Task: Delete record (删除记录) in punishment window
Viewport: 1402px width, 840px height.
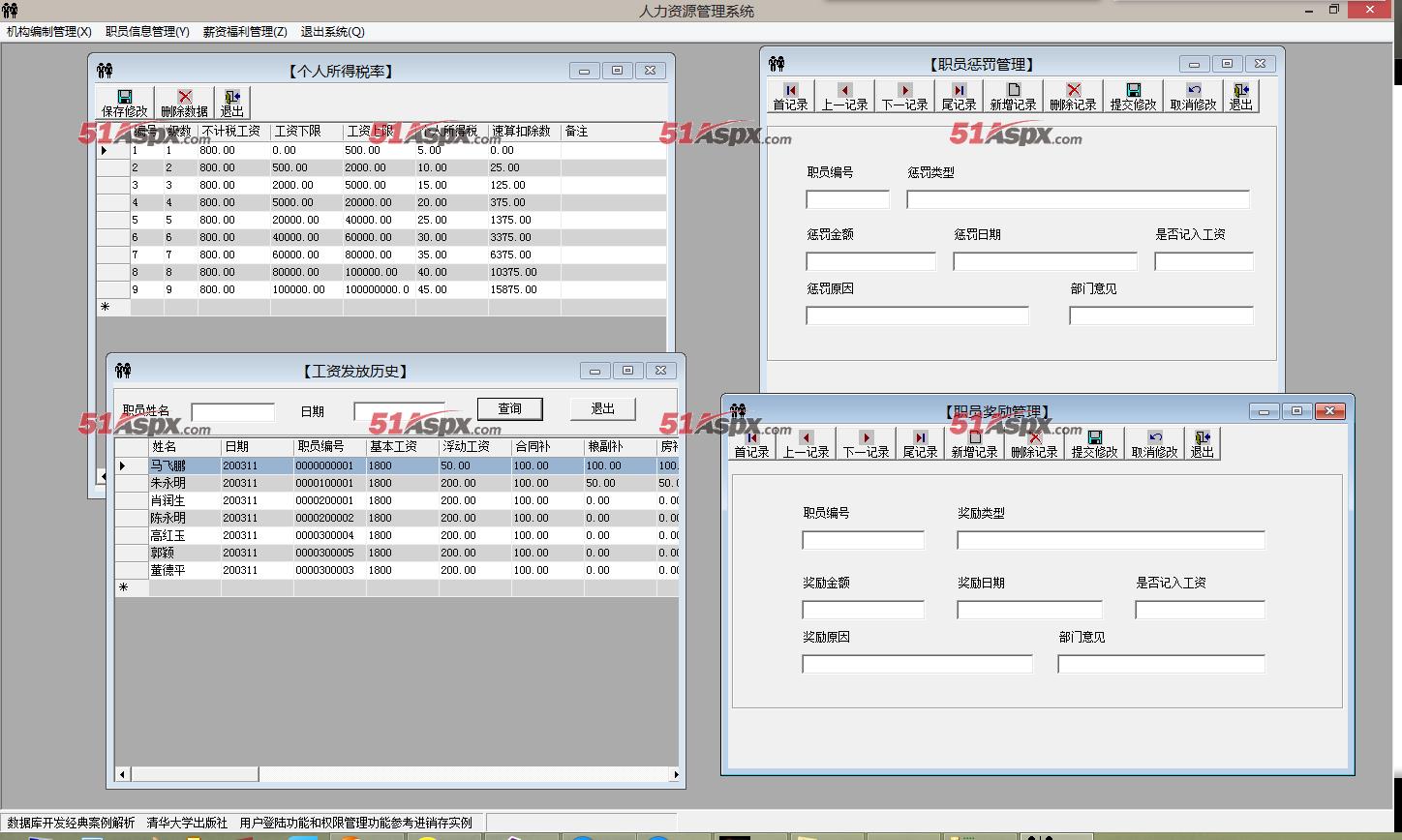Action: click(x=1073, y=97)
